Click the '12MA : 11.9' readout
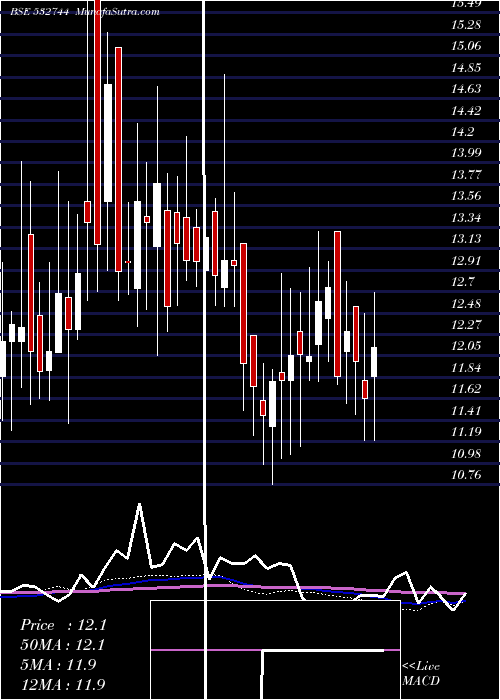 63,684
